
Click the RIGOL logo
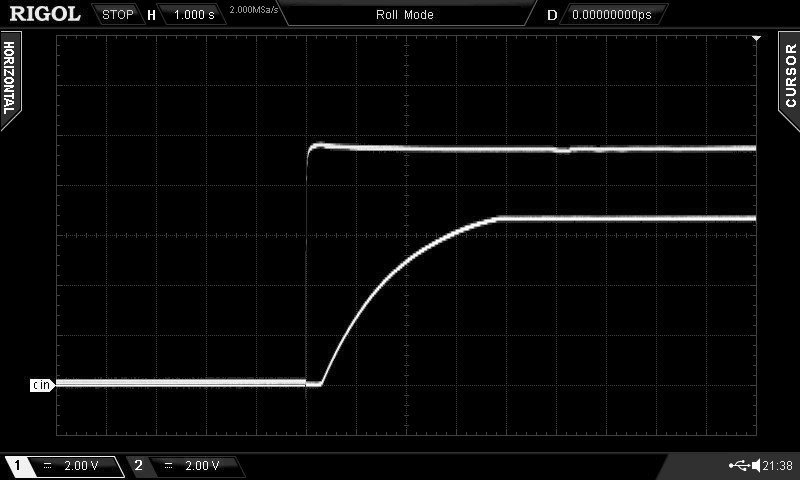pos(45,14)
